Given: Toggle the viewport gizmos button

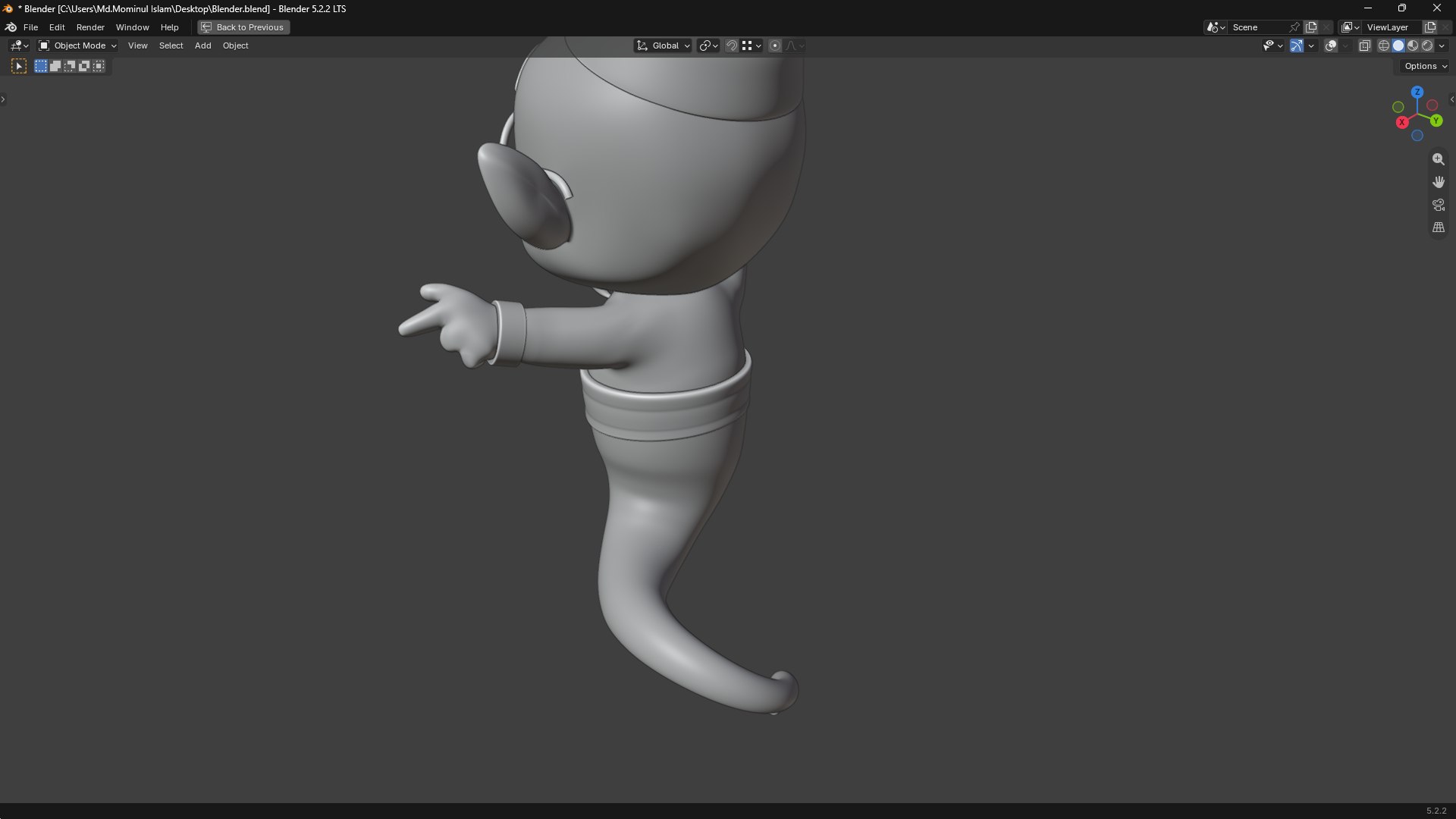Looking at the screenshot, I should [1297, 45].
